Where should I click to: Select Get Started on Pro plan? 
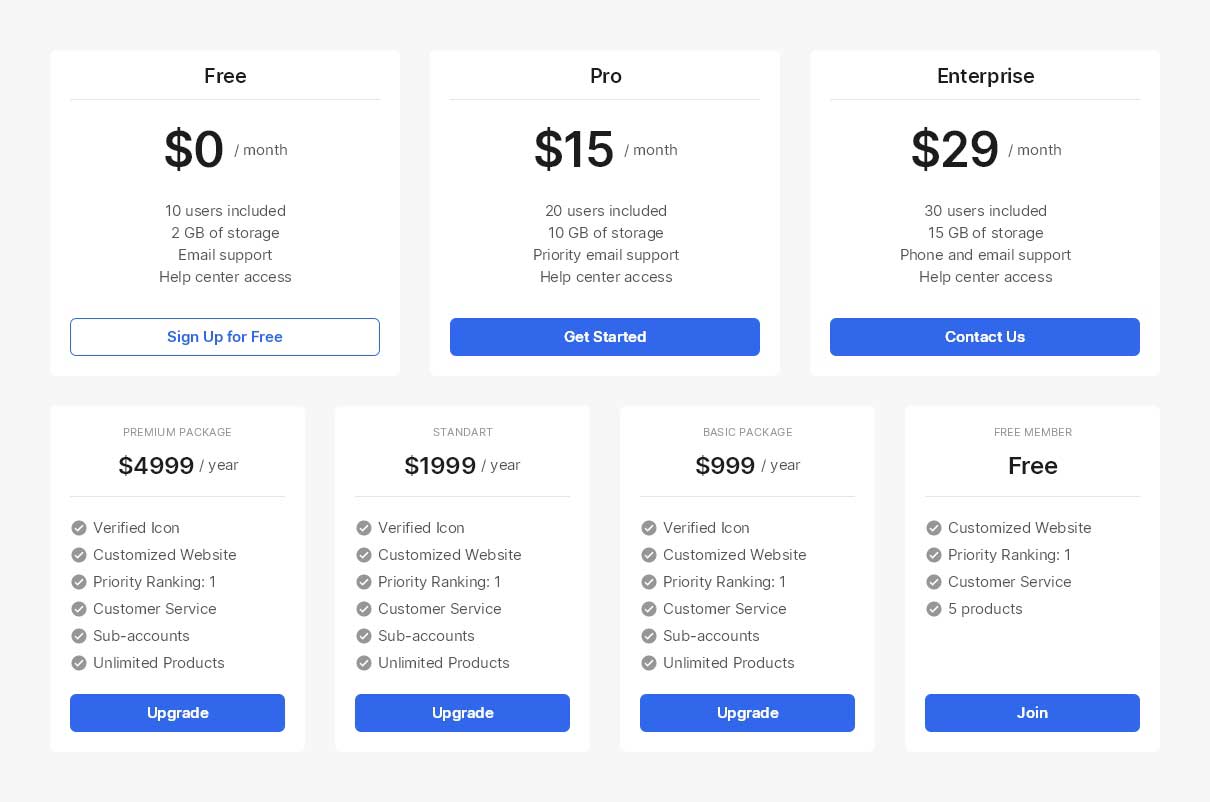pyautogui.click(x=605, y=337)
